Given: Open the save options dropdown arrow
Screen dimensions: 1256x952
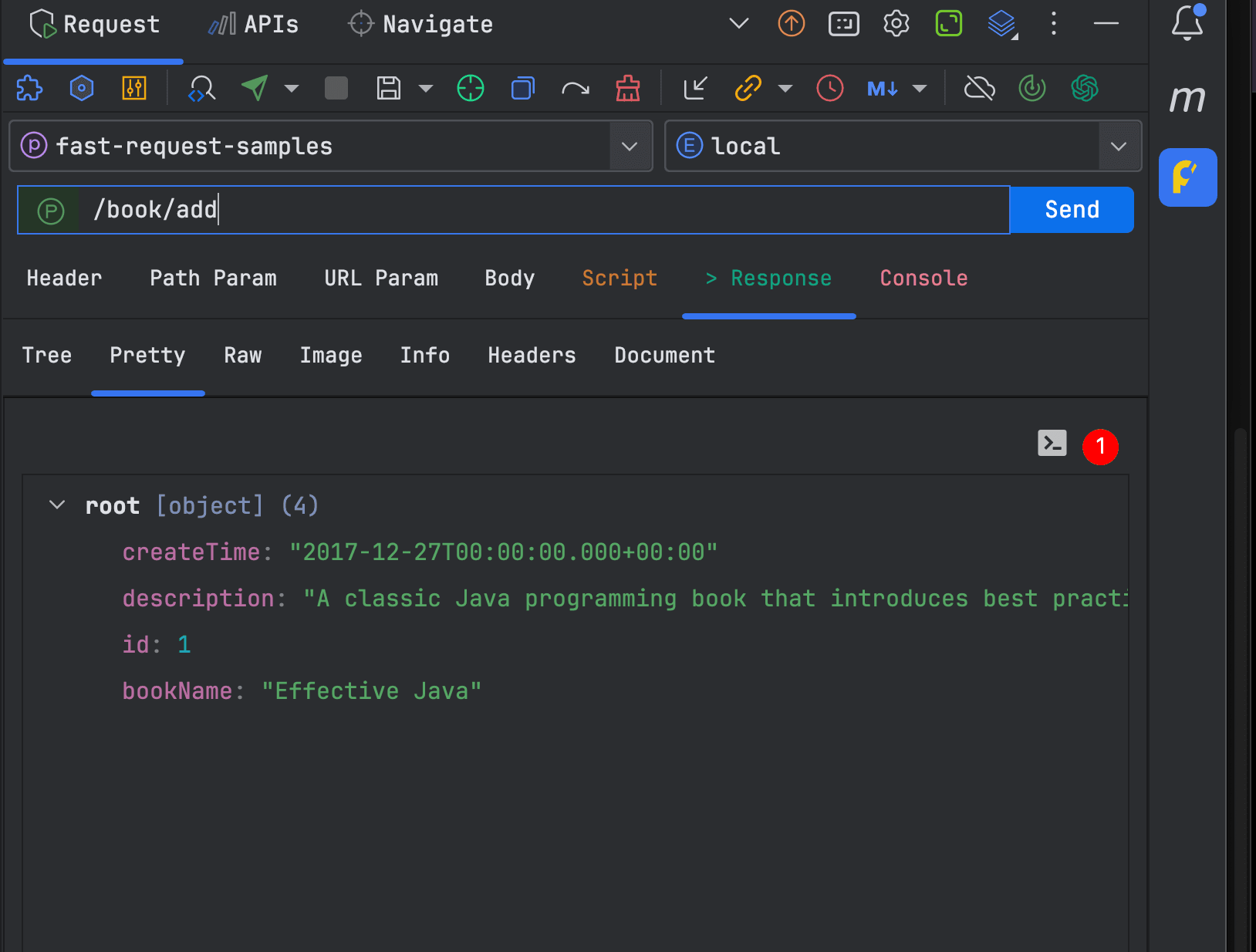Looking at the screenshot, I should pos(426,88).
